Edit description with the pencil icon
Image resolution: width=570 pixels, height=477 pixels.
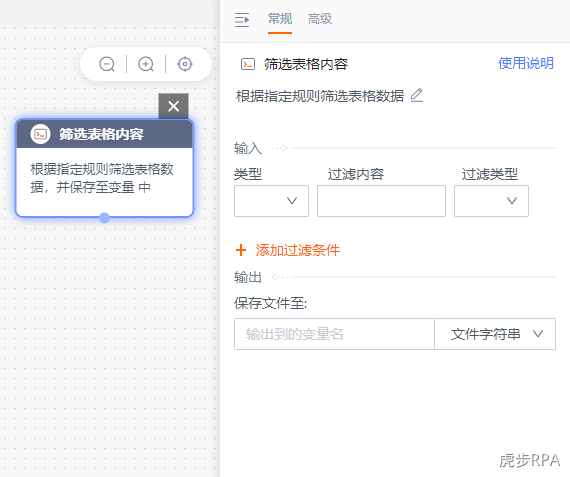(x=417, y=95)
